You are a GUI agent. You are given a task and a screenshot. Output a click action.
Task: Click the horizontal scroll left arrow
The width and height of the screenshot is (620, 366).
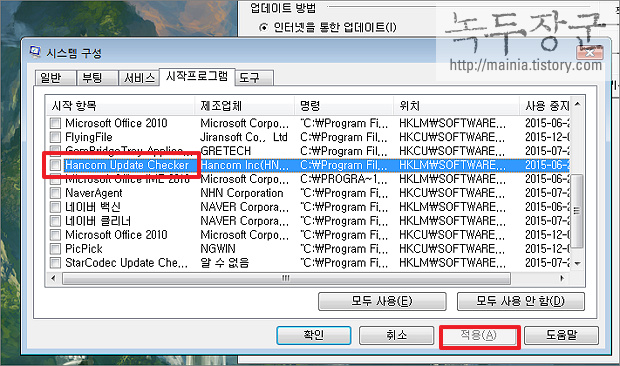pyautogui.click(x=54, y=278)
